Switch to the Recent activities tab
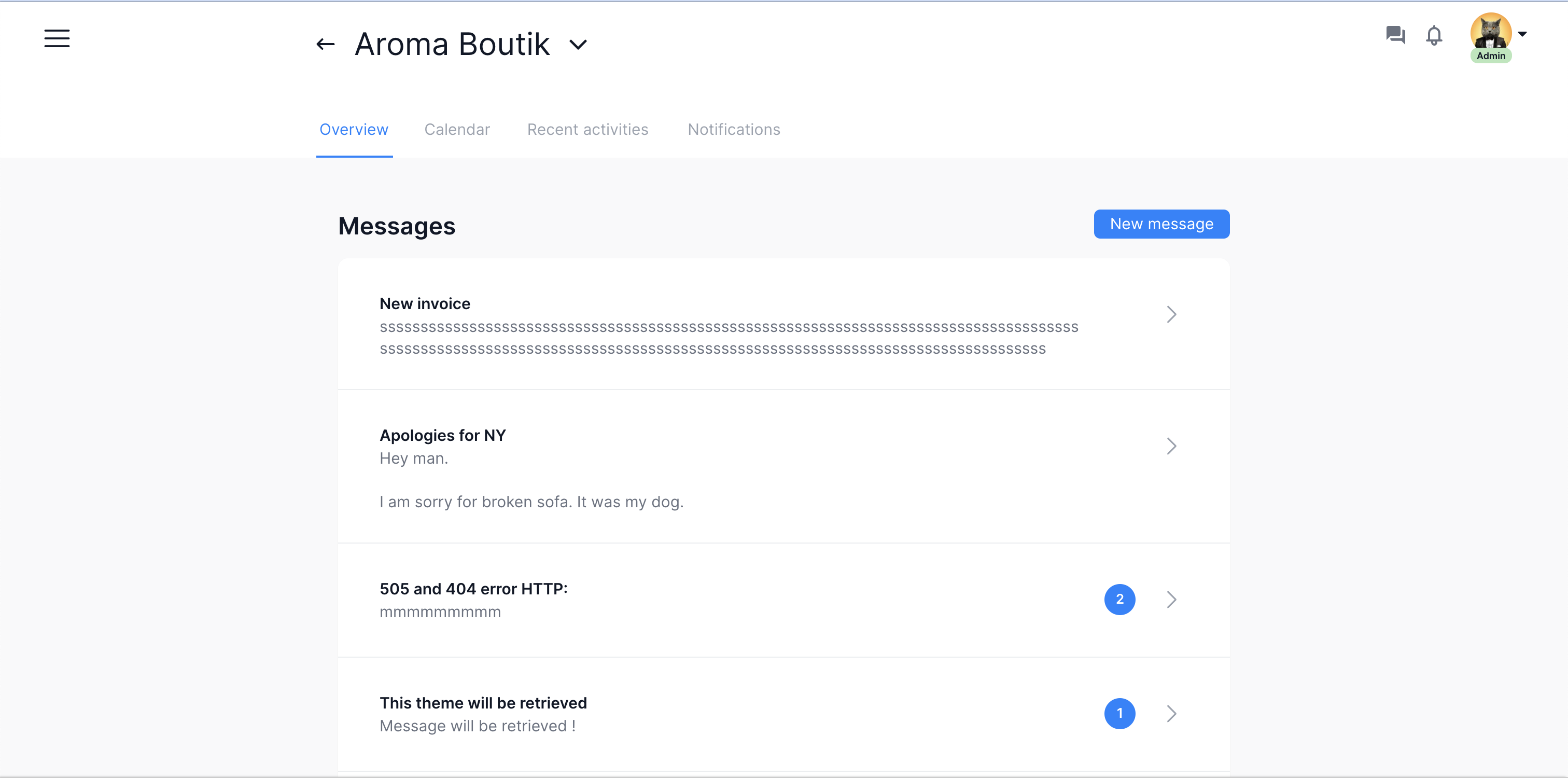 coord(587,129)
